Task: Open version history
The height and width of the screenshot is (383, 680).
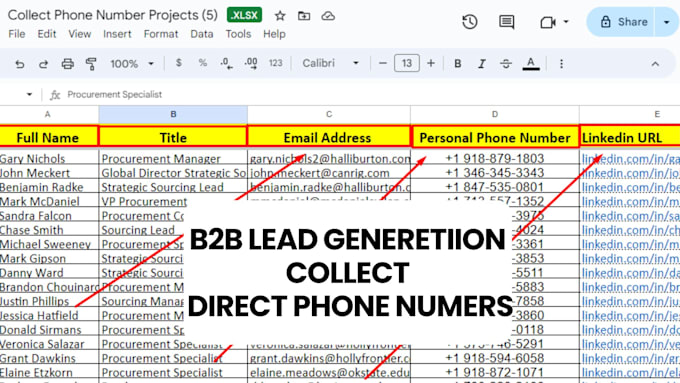Action: (470, 22)
